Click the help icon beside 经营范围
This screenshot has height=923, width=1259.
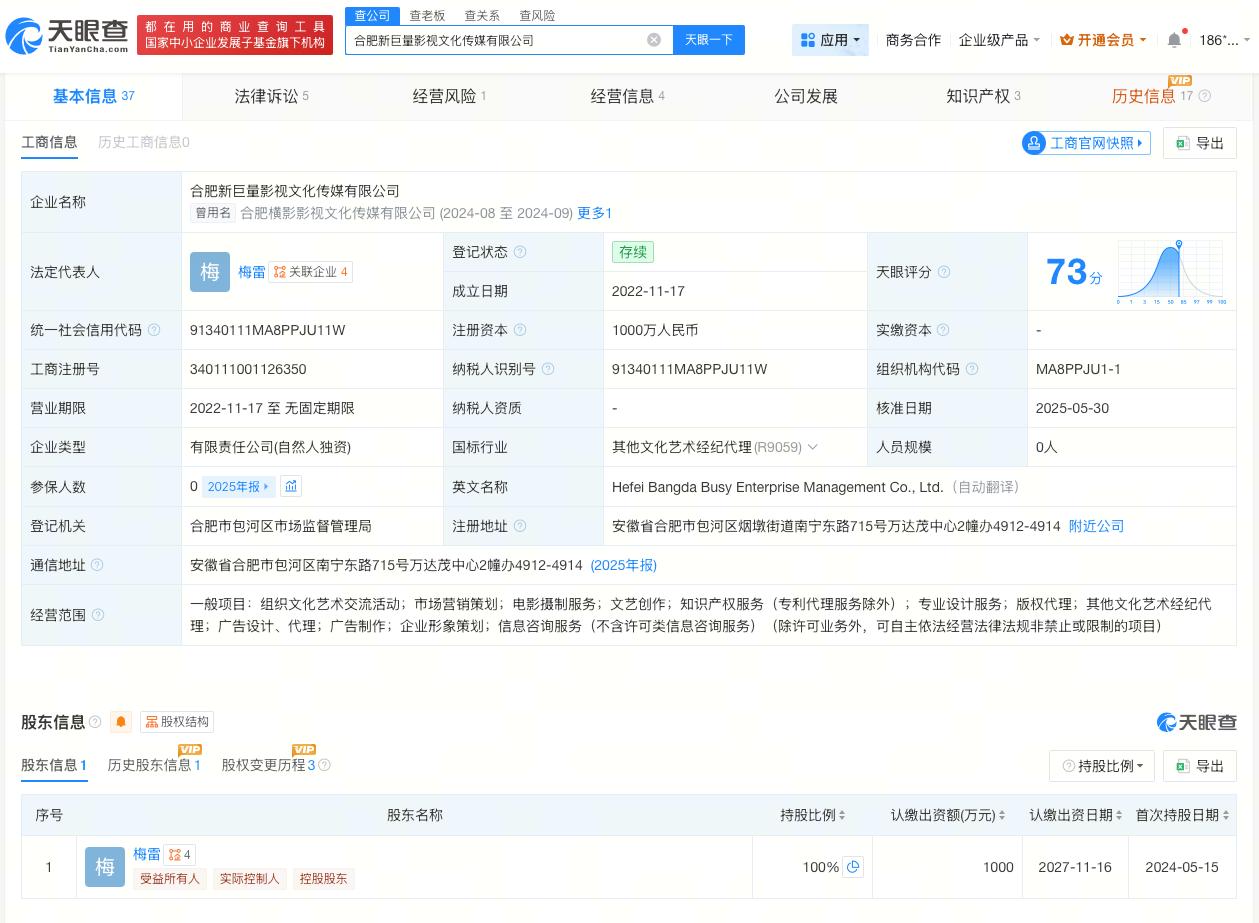(97, 615)
